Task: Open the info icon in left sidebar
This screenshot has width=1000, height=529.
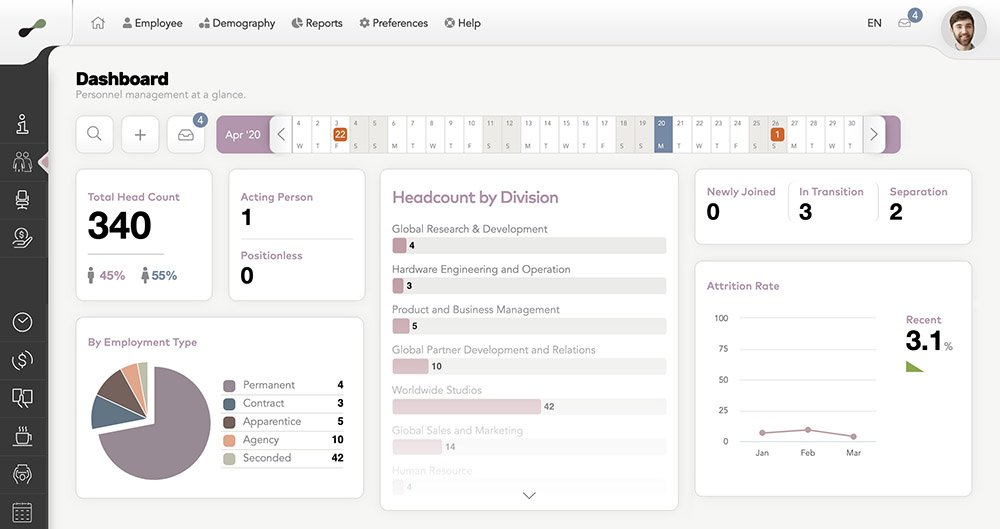Action: pos(23,124)
